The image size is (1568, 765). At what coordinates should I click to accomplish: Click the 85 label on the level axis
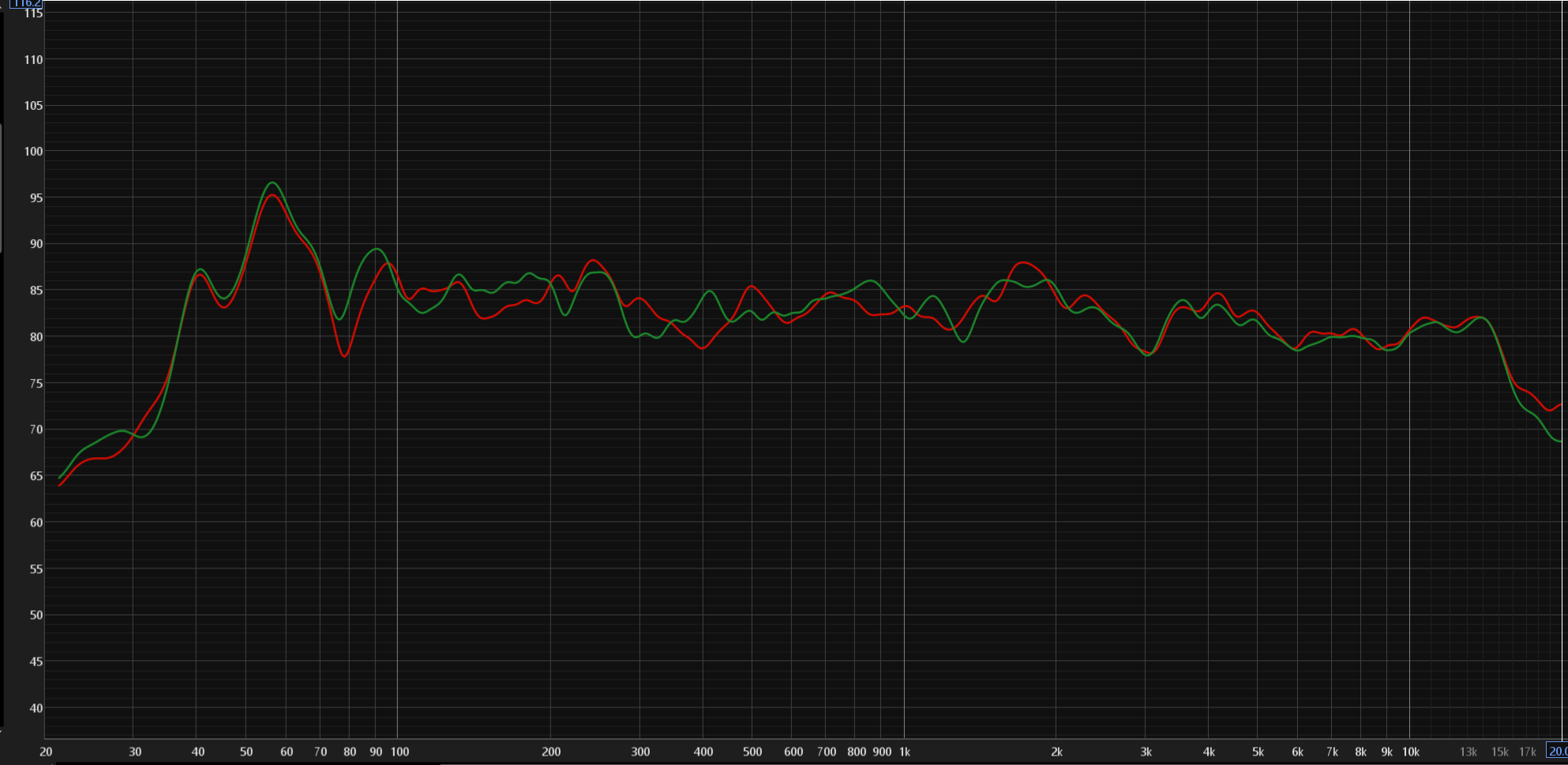coord(36,291)
